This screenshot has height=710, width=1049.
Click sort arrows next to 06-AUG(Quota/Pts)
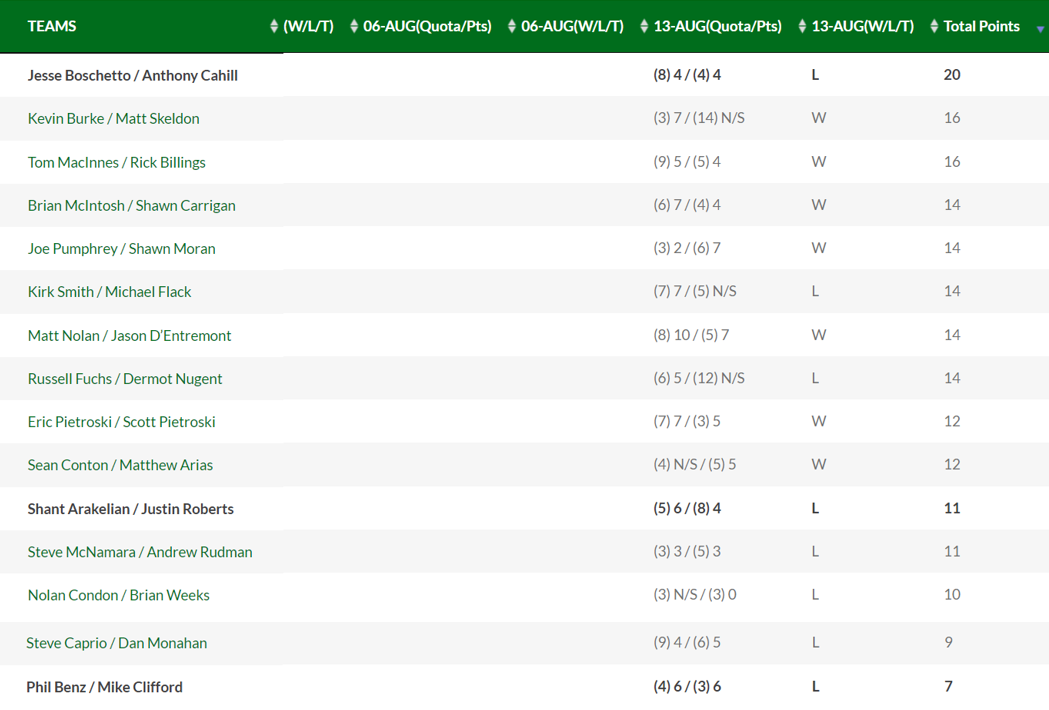354,27
